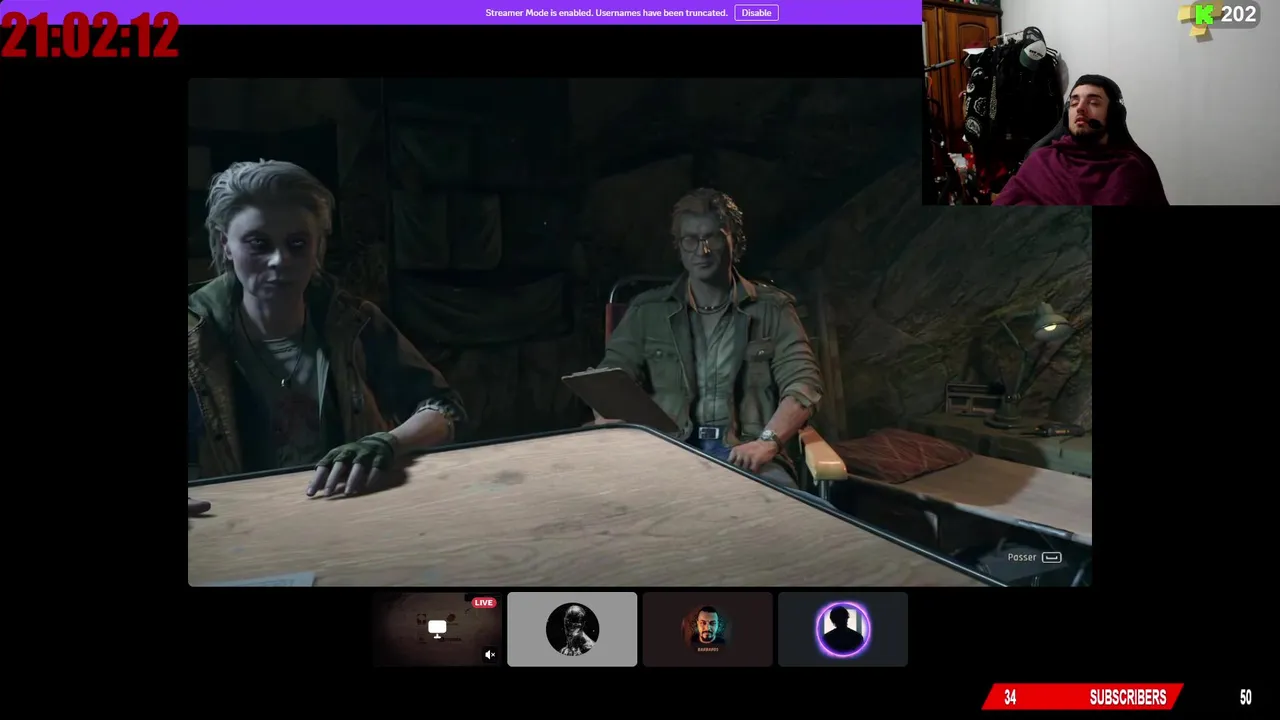Click the 202 viewer count
1280x720 pixels.
click(x=1238, y=14)
